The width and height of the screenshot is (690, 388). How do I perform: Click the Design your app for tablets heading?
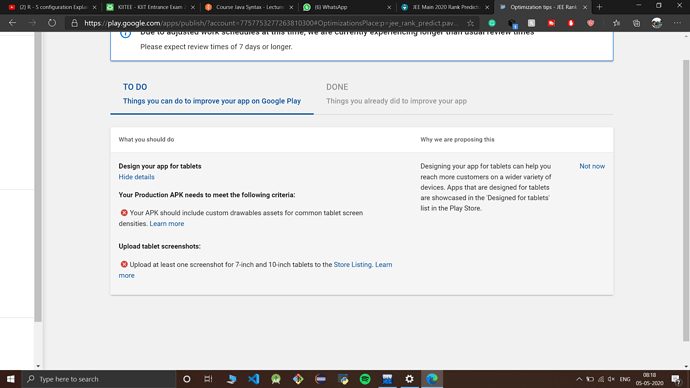point(160,166)
